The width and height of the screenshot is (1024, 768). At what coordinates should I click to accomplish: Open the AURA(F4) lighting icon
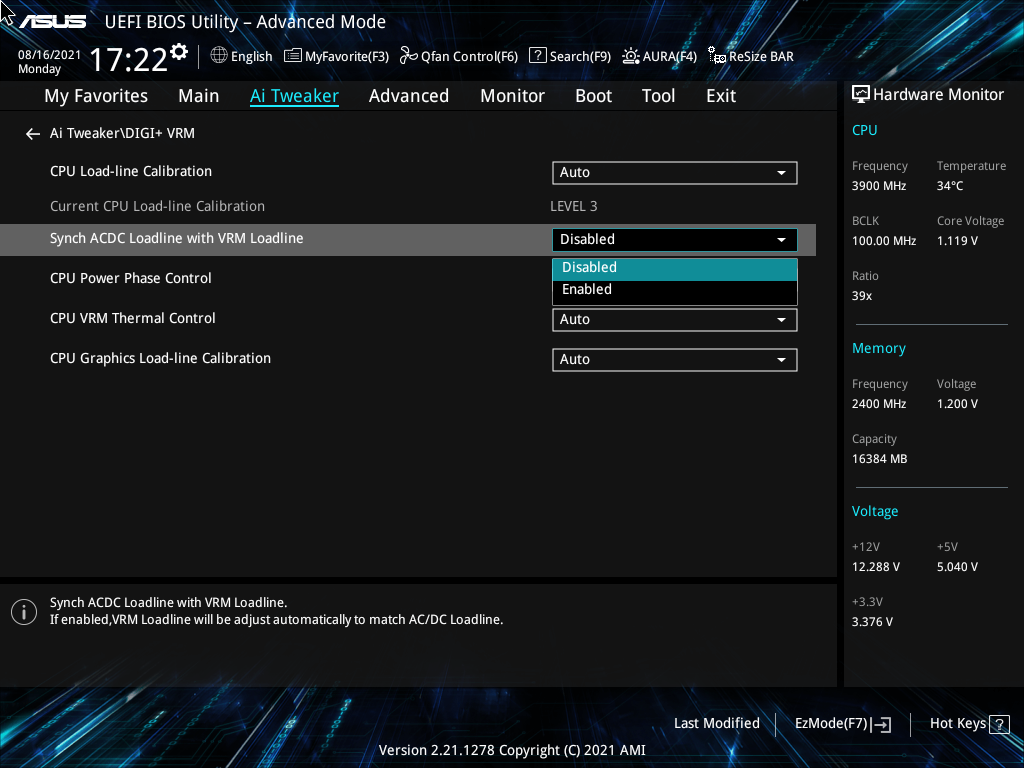point(630,56)
